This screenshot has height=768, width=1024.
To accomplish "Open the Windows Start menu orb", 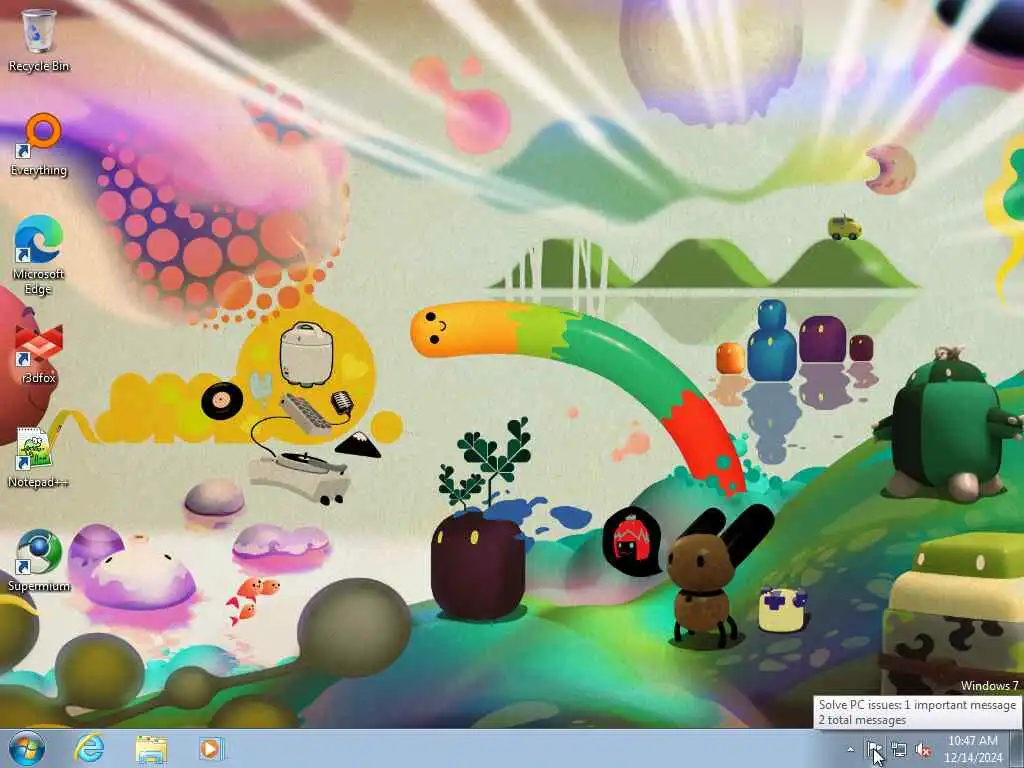I will coord(27,748).
